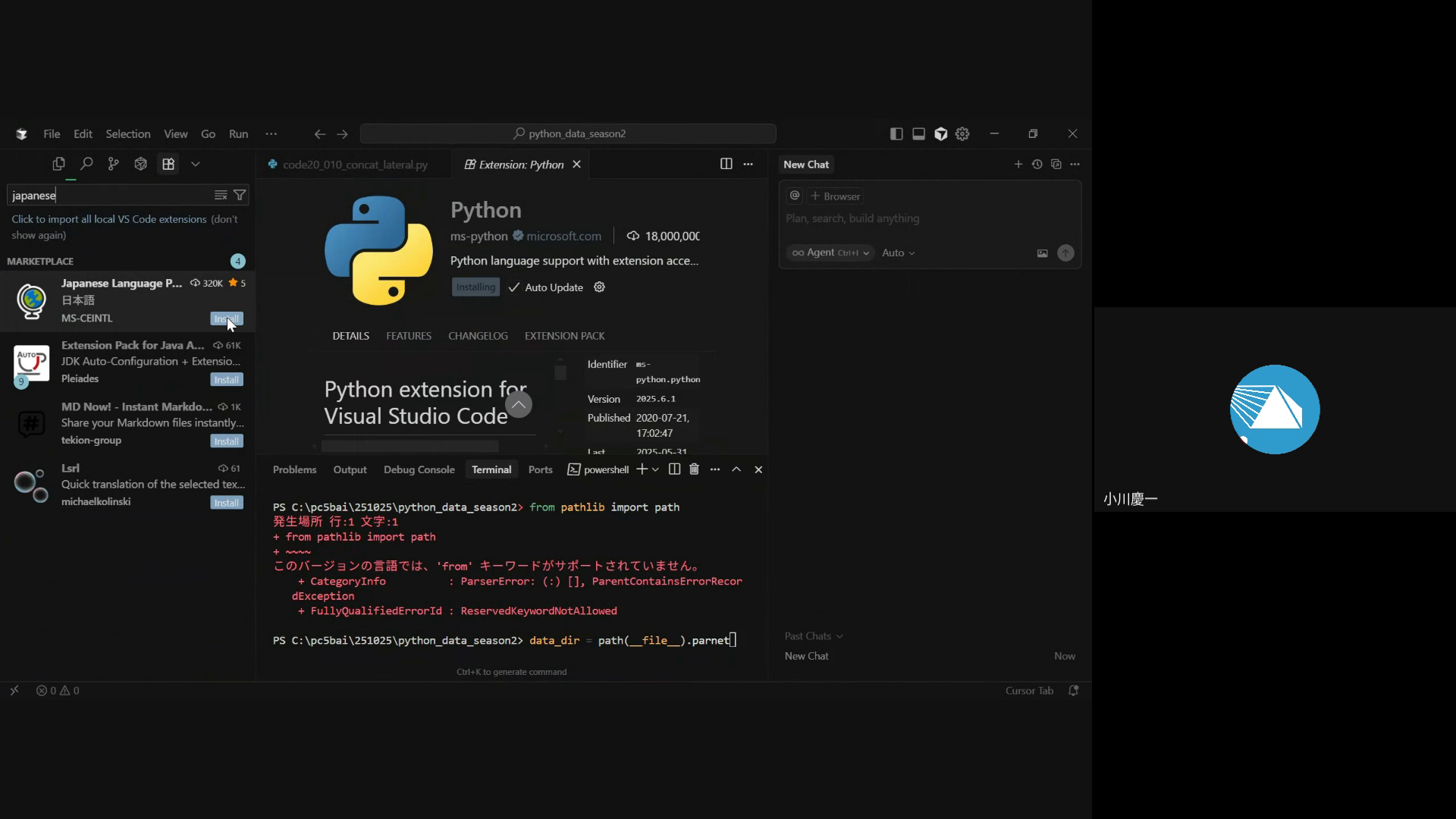Toggle the bottom panel layout button

[x=918, y=133]
